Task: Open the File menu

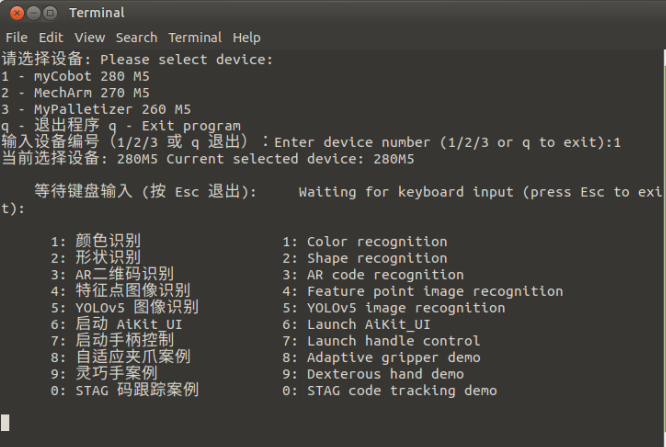Action: pos(16,37)
